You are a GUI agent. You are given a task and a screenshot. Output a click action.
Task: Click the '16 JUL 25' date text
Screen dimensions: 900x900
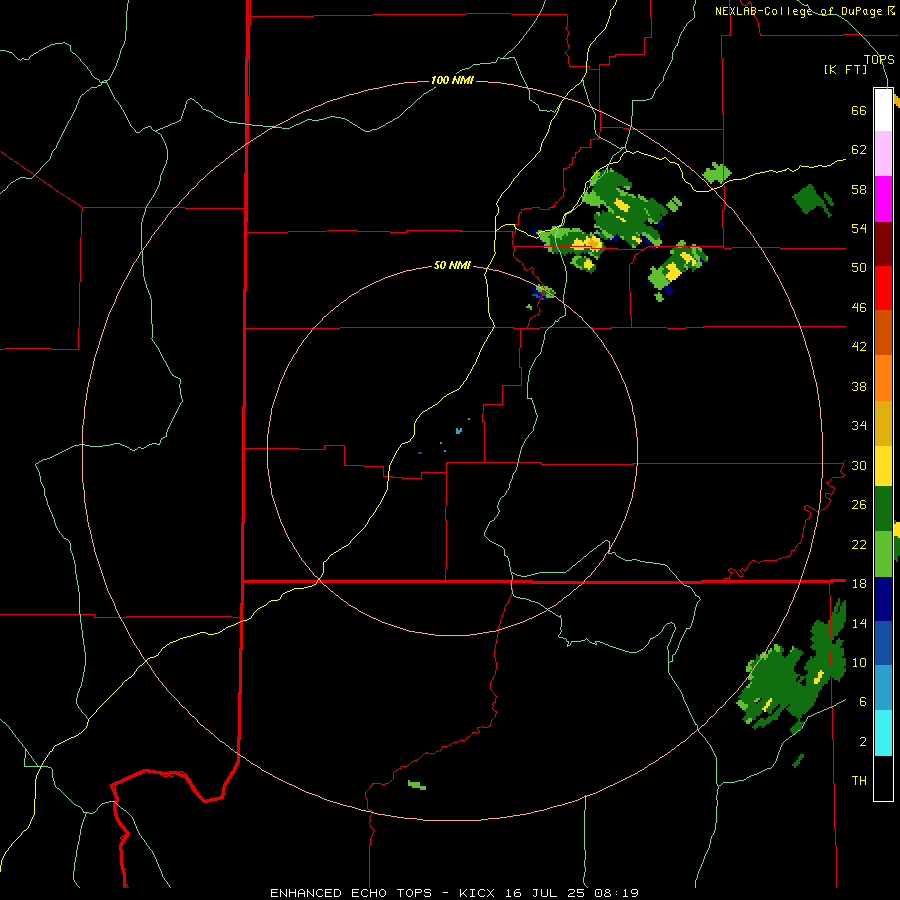pyautogui.click(x=545, y=893)
